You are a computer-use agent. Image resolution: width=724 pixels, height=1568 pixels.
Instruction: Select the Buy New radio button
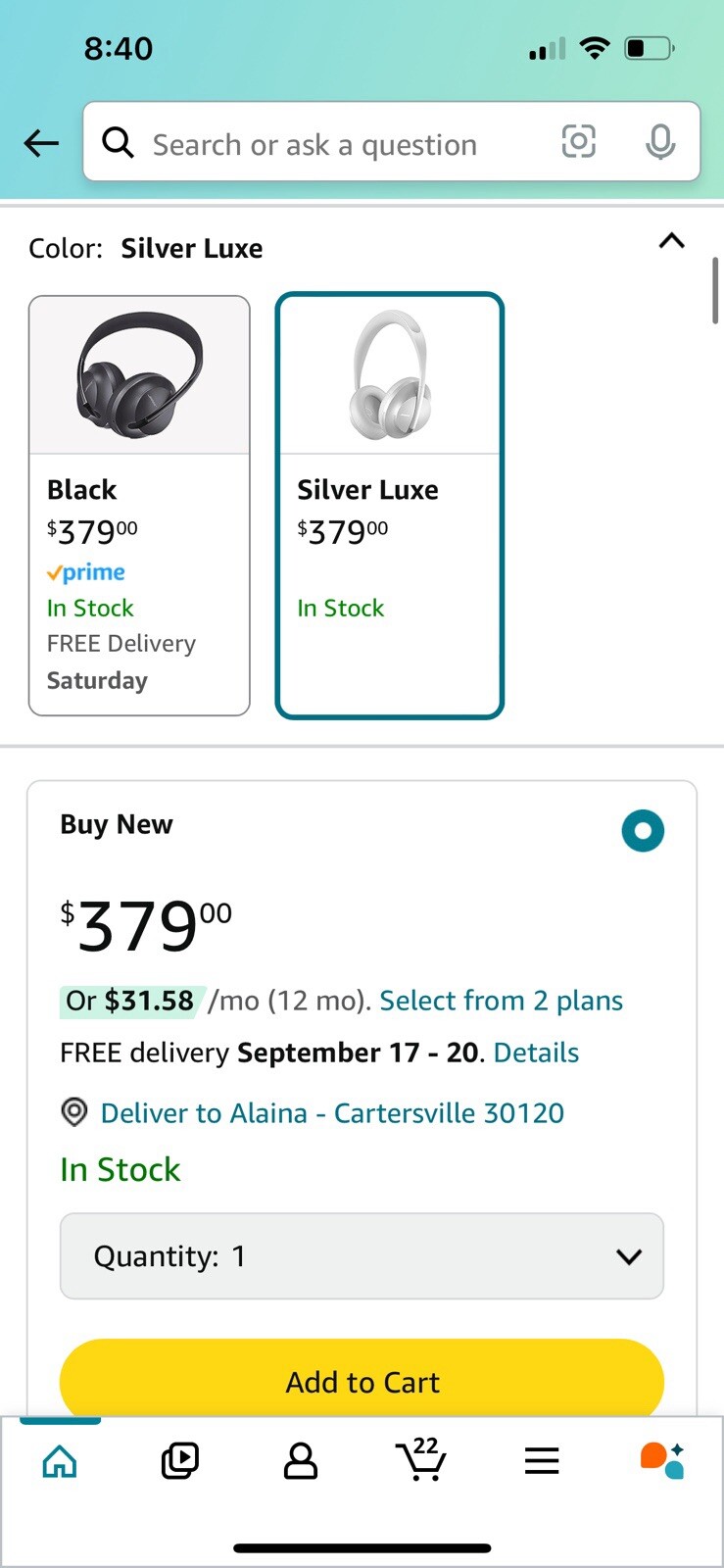643,831
